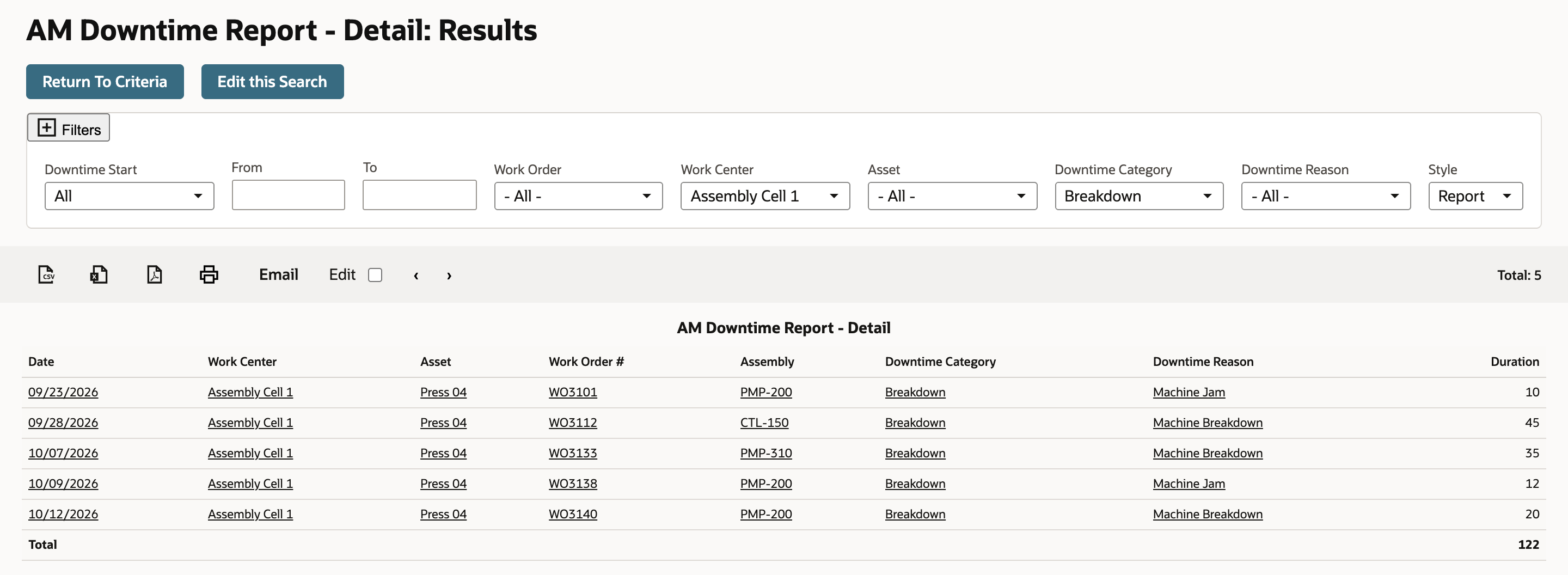The width and height of the screenshot is (1568, 575).
Task: Click the total duration value 122
Action: (x=1528, y=545)
